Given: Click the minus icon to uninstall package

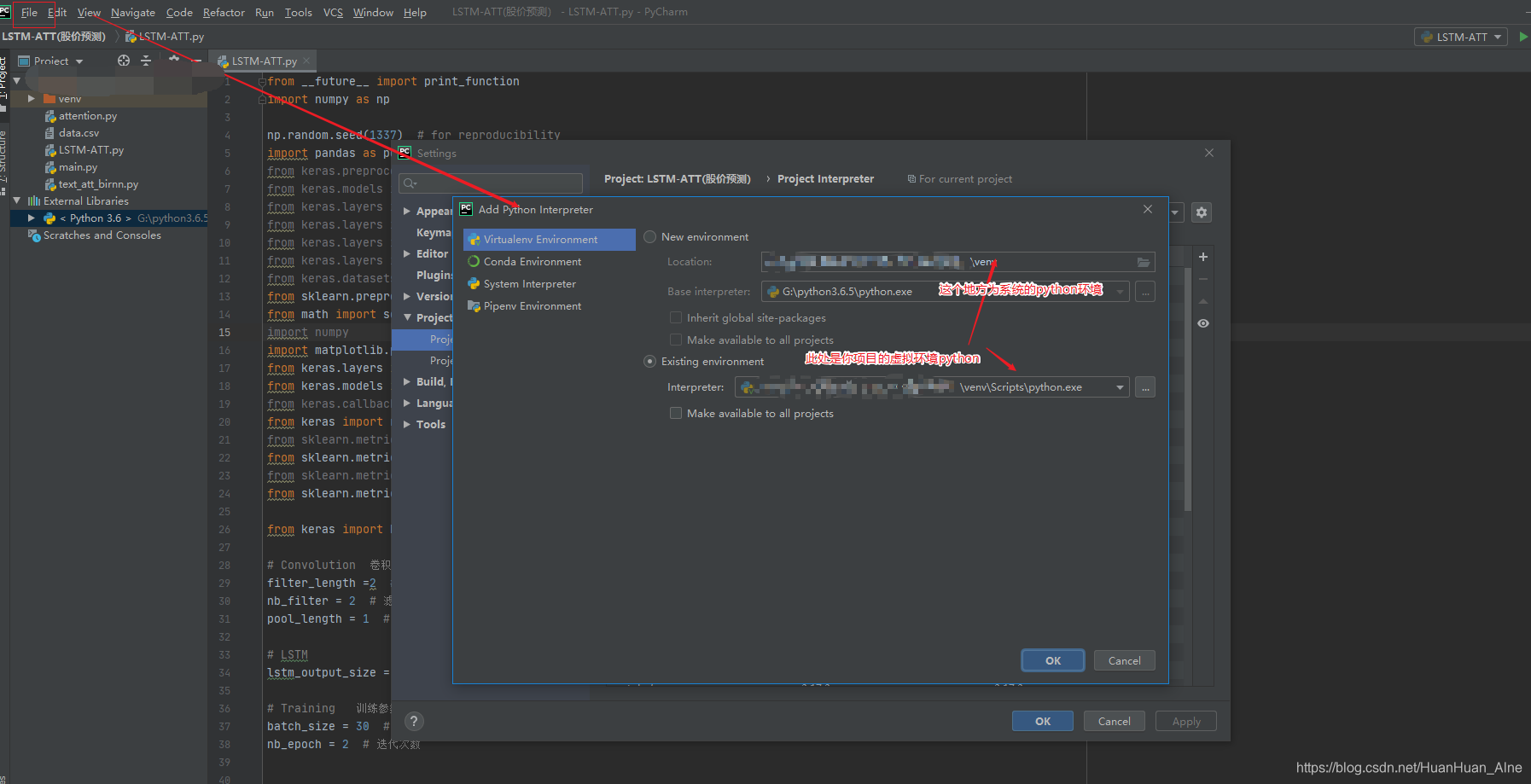Looking at the screenshot, I should pos(1203,279).
